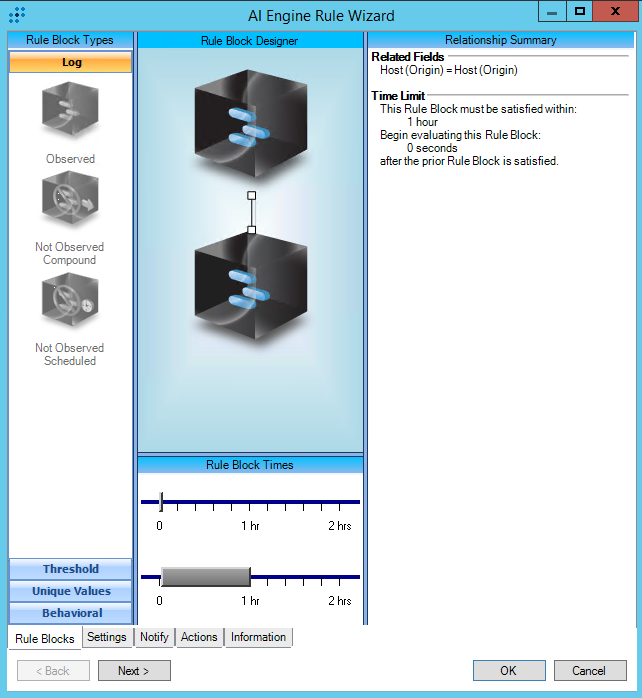Open the Information tab
Image resolution: width=642 pixels, height=698 pixels.
click(x=258, y=637)
